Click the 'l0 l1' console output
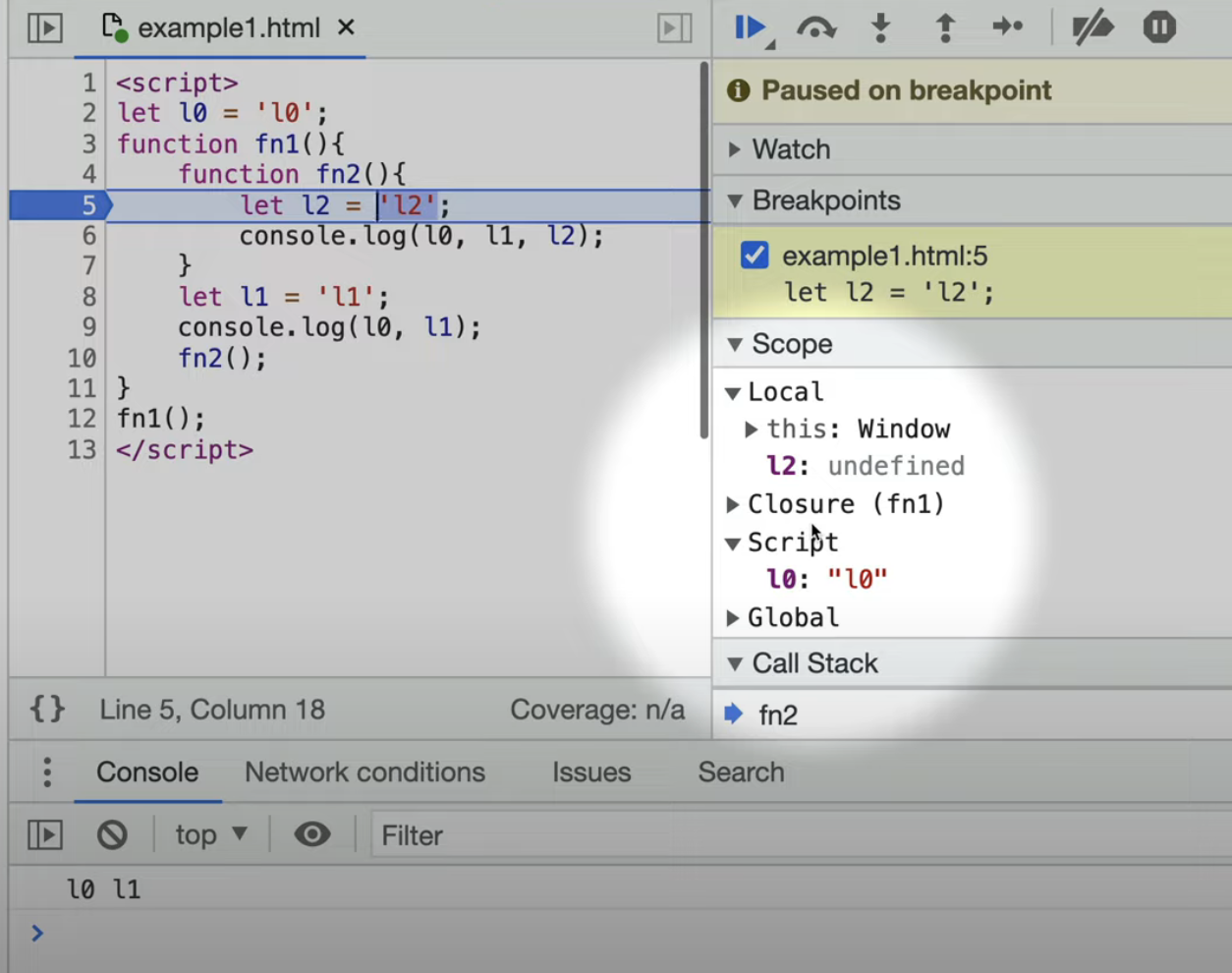The width and height of the screenshot is (1232, 973). click(103, 889)
